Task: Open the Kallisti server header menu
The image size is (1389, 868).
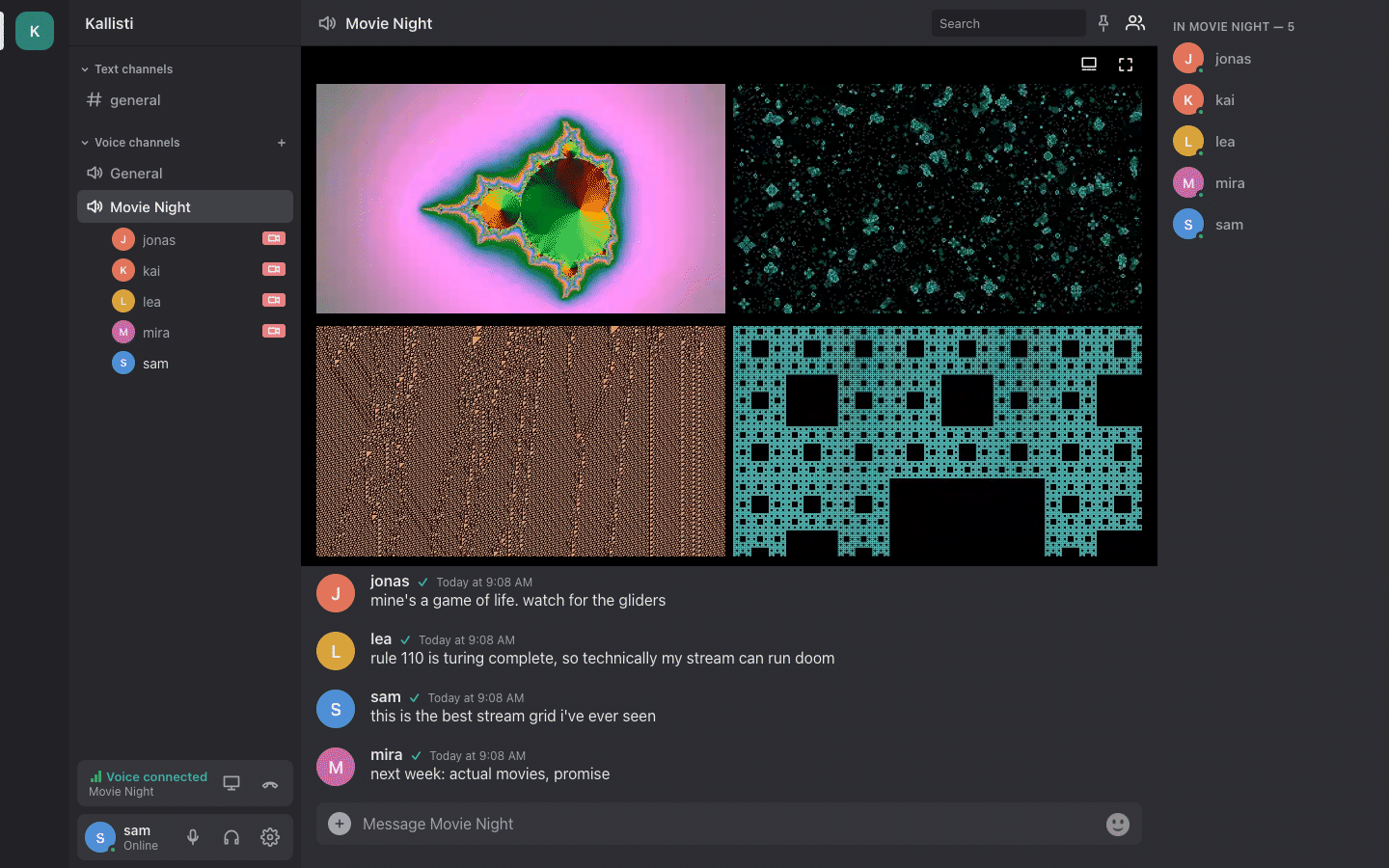Action: tap(185, 23)
